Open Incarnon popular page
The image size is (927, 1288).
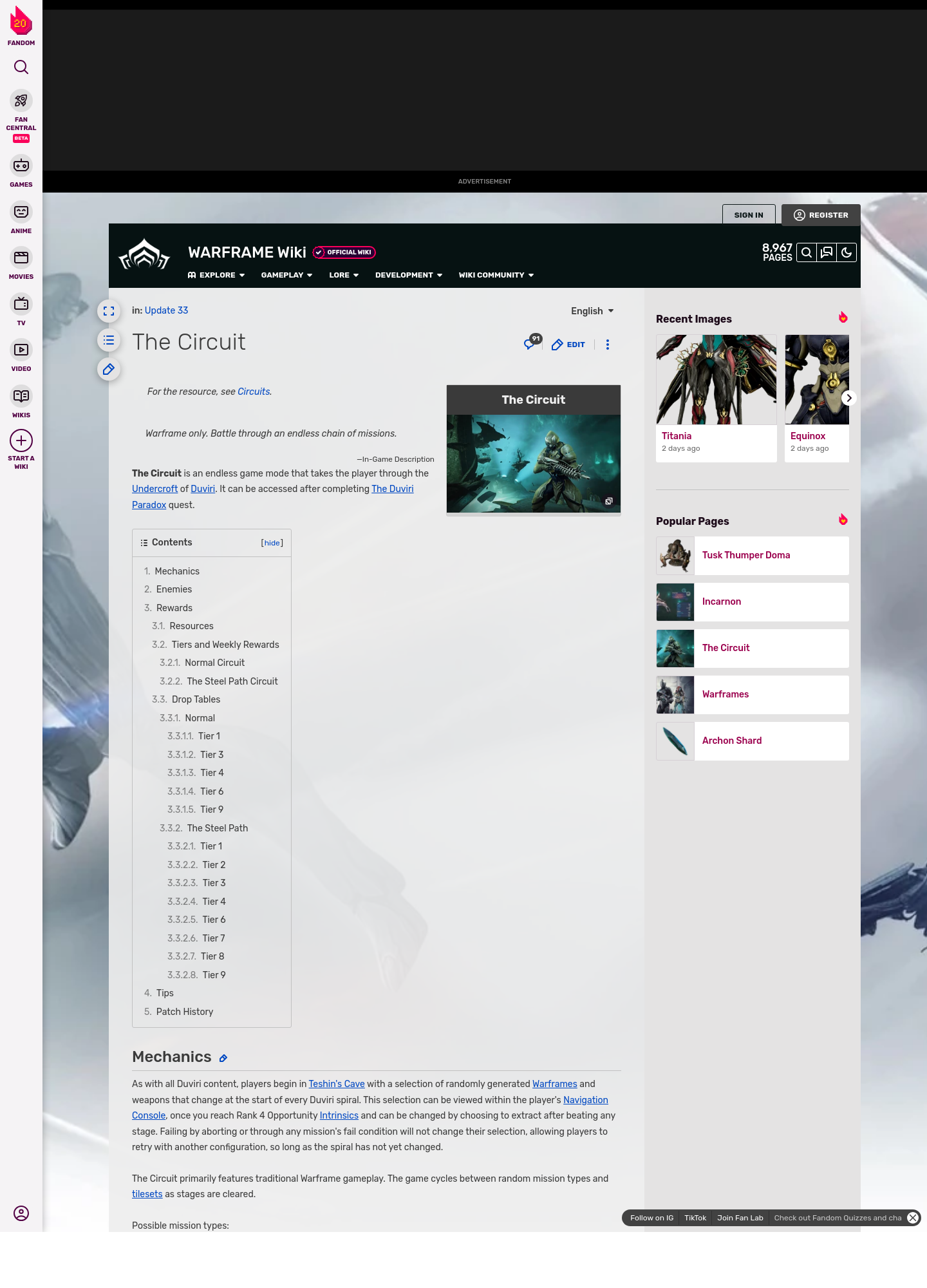click(753, 602)
